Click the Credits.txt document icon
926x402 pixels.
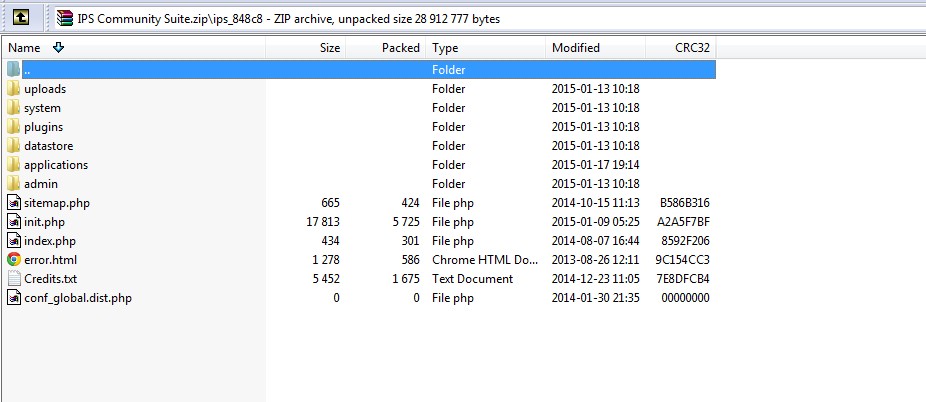(14, 279)
